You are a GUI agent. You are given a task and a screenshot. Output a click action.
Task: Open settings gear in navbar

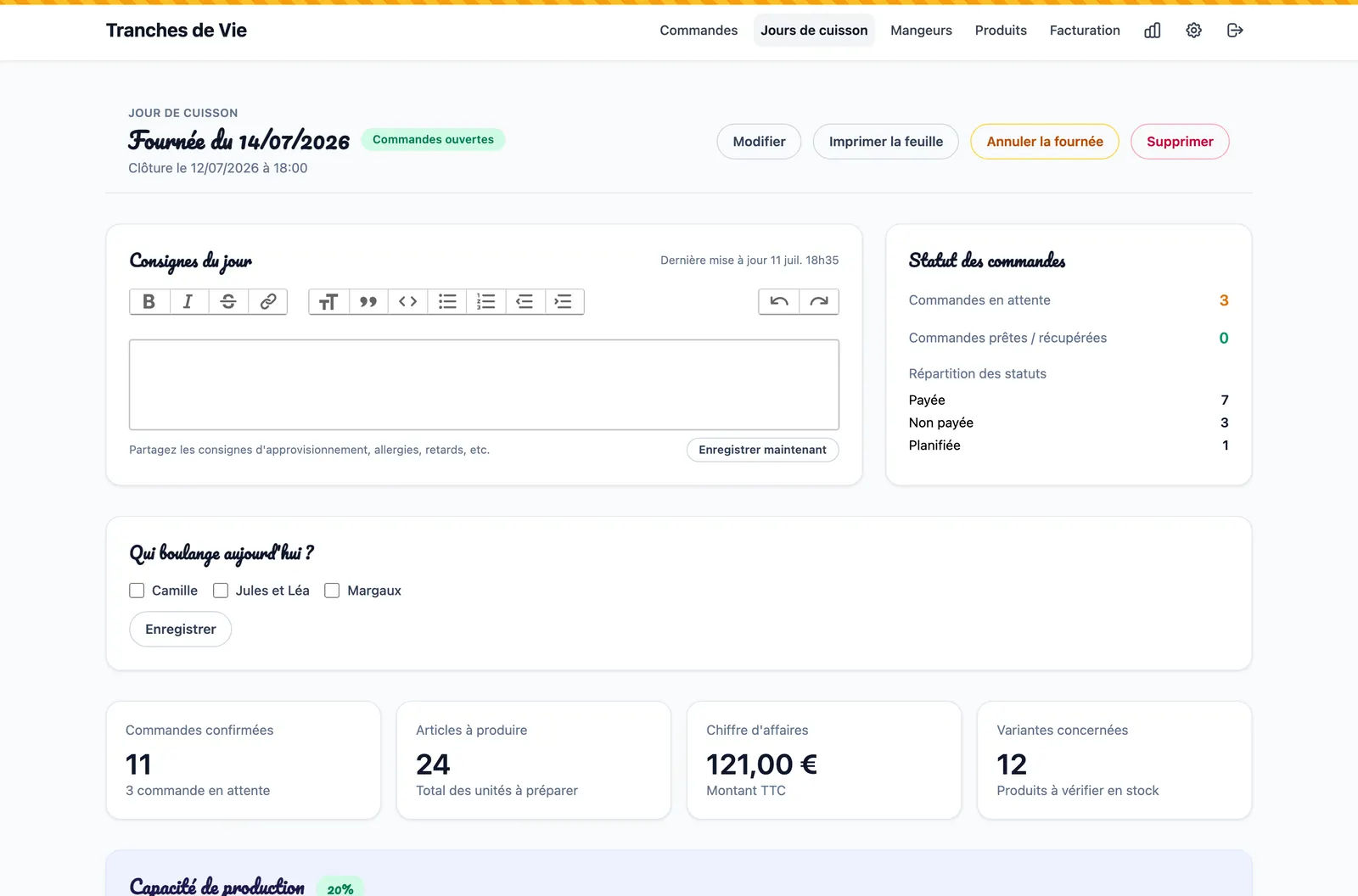coord(1194,31)
